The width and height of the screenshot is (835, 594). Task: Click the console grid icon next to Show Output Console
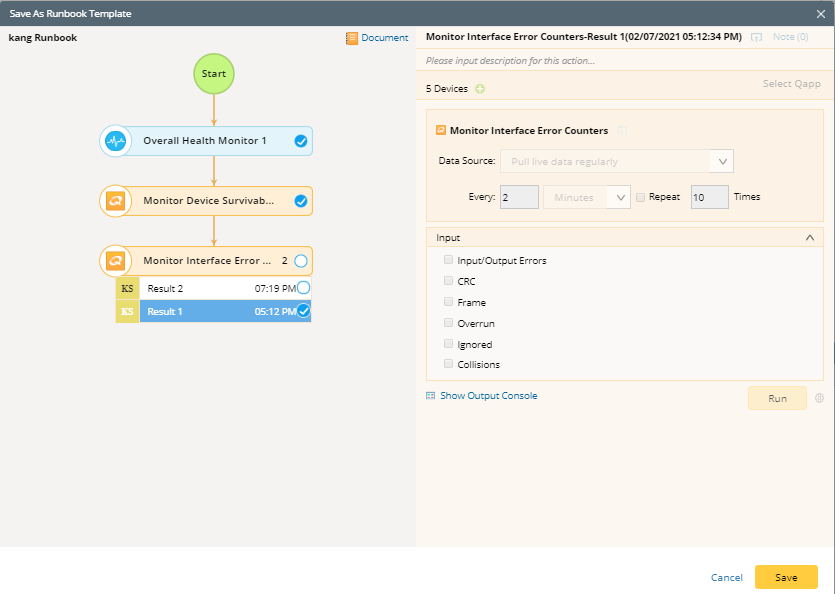tap(430, 395)
